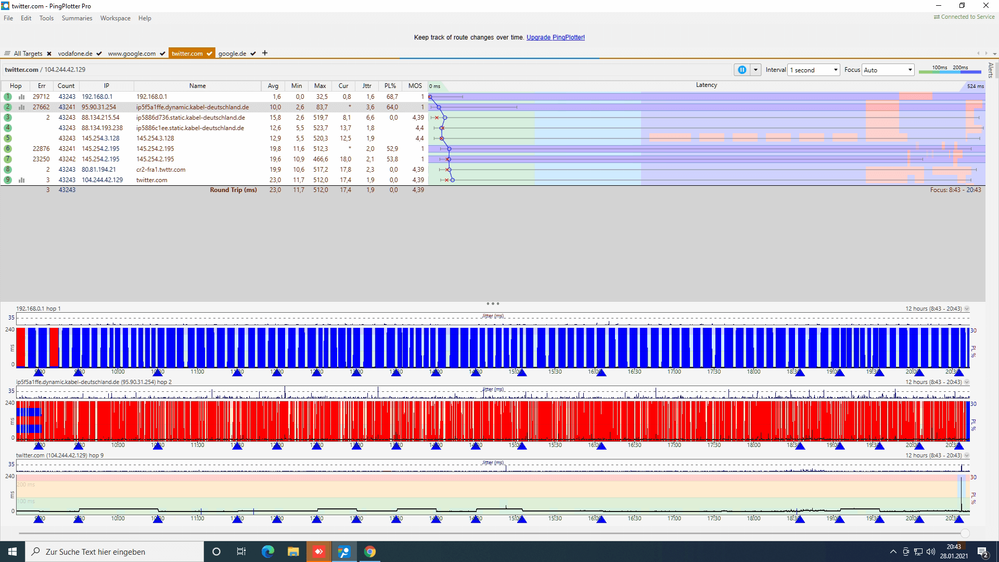
Task: Sort by the PL% column header
Action: [x=390, y=86]
